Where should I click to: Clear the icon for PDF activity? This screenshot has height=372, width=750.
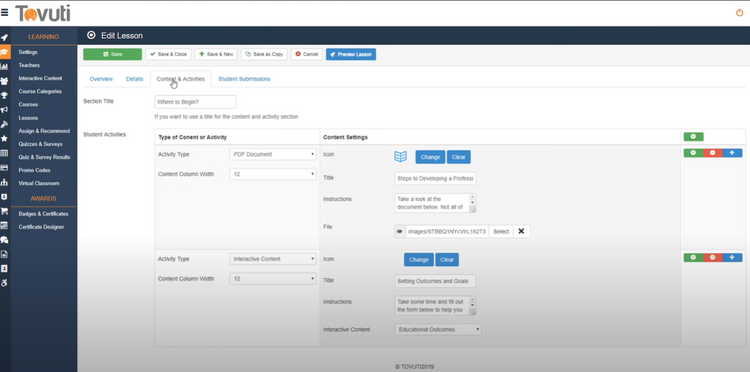point(459,157)
